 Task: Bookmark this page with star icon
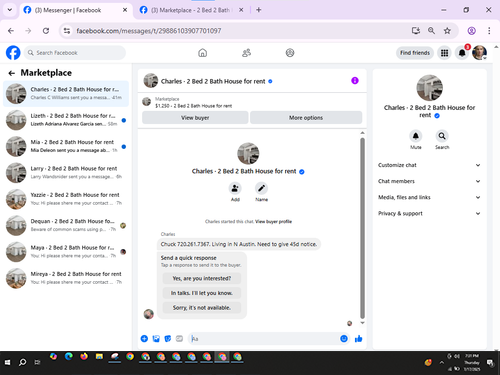(x=447, y=31)
